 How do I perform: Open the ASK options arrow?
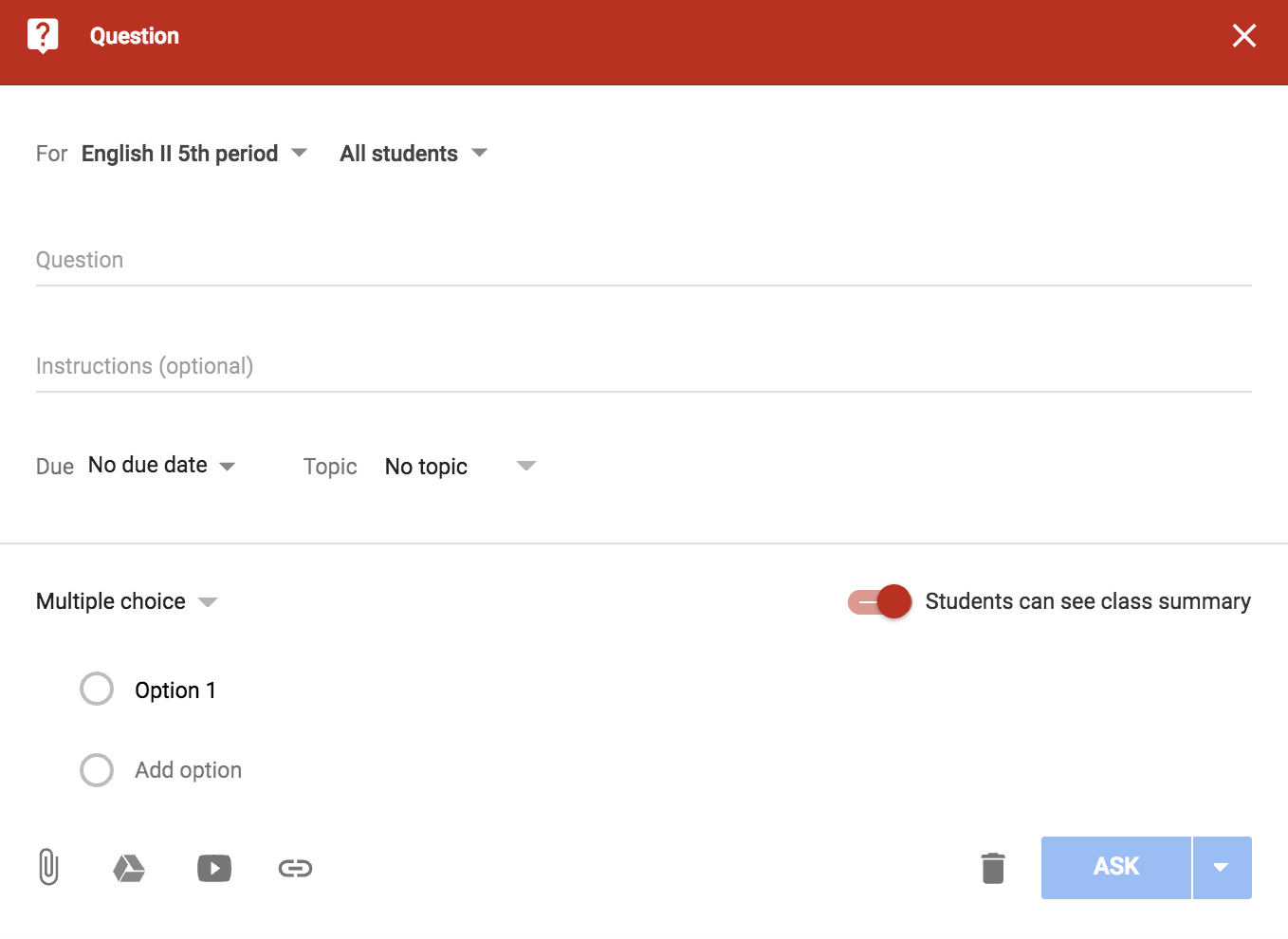pyautogui.click(x=1223, y=867)
